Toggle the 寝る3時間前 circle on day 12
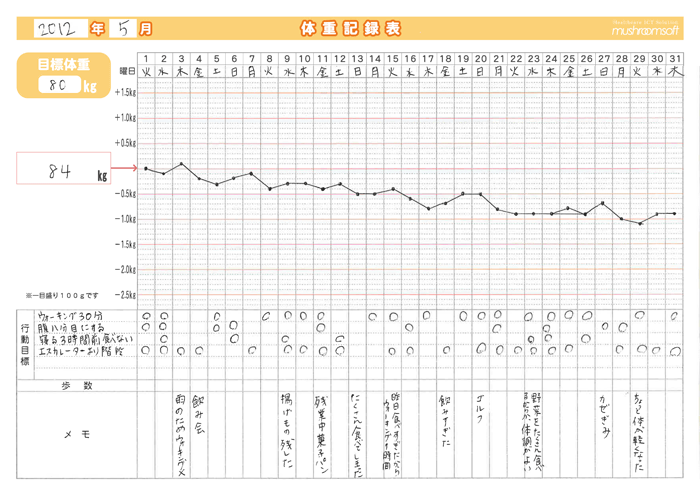This screenshot has width=700, height=495. [339, 340]
